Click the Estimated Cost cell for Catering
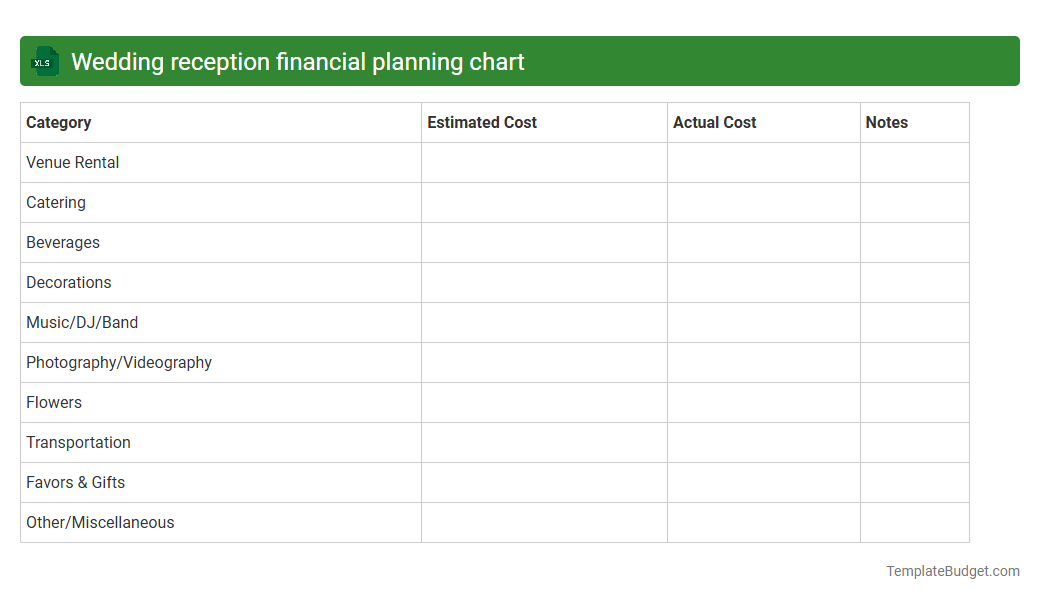Viewport: 1040px width, 600px height. click(x=544, y=202)
